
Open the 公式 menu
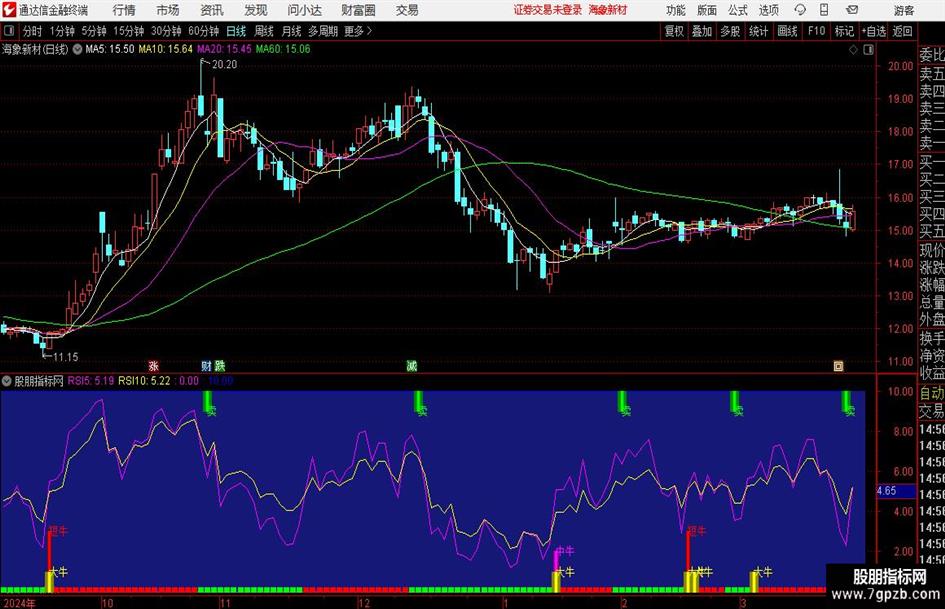(738, 10)
